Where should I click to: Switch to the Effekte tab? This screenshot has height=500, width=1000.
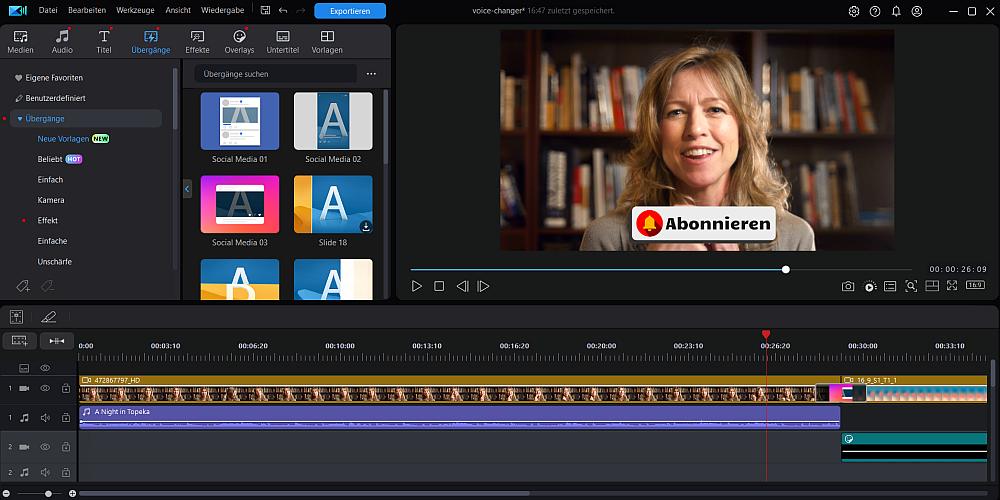[x=197, y=41]
